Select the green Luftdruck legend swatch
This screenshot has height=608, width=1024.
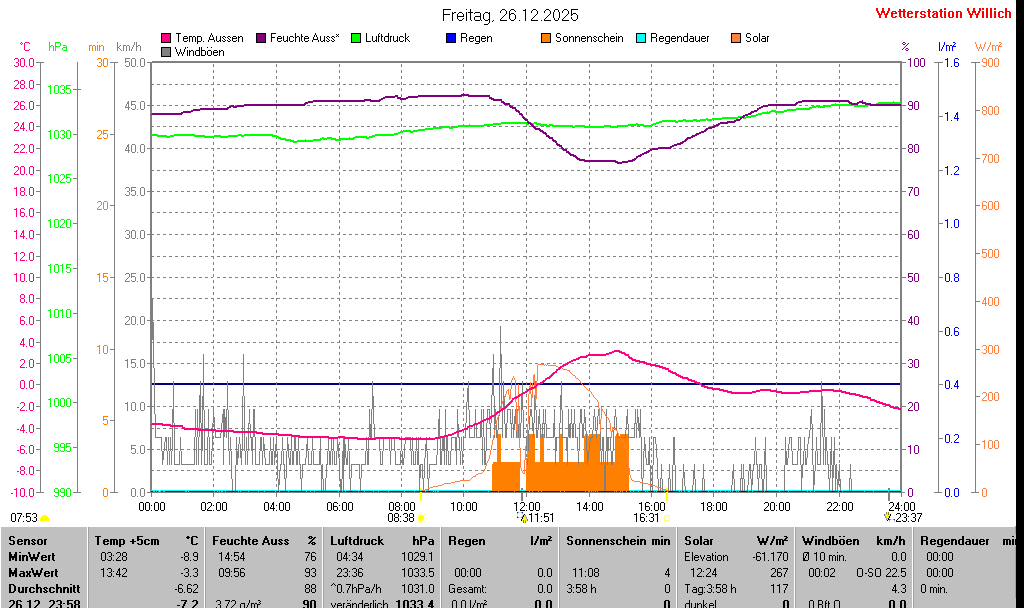coord(356,38)
